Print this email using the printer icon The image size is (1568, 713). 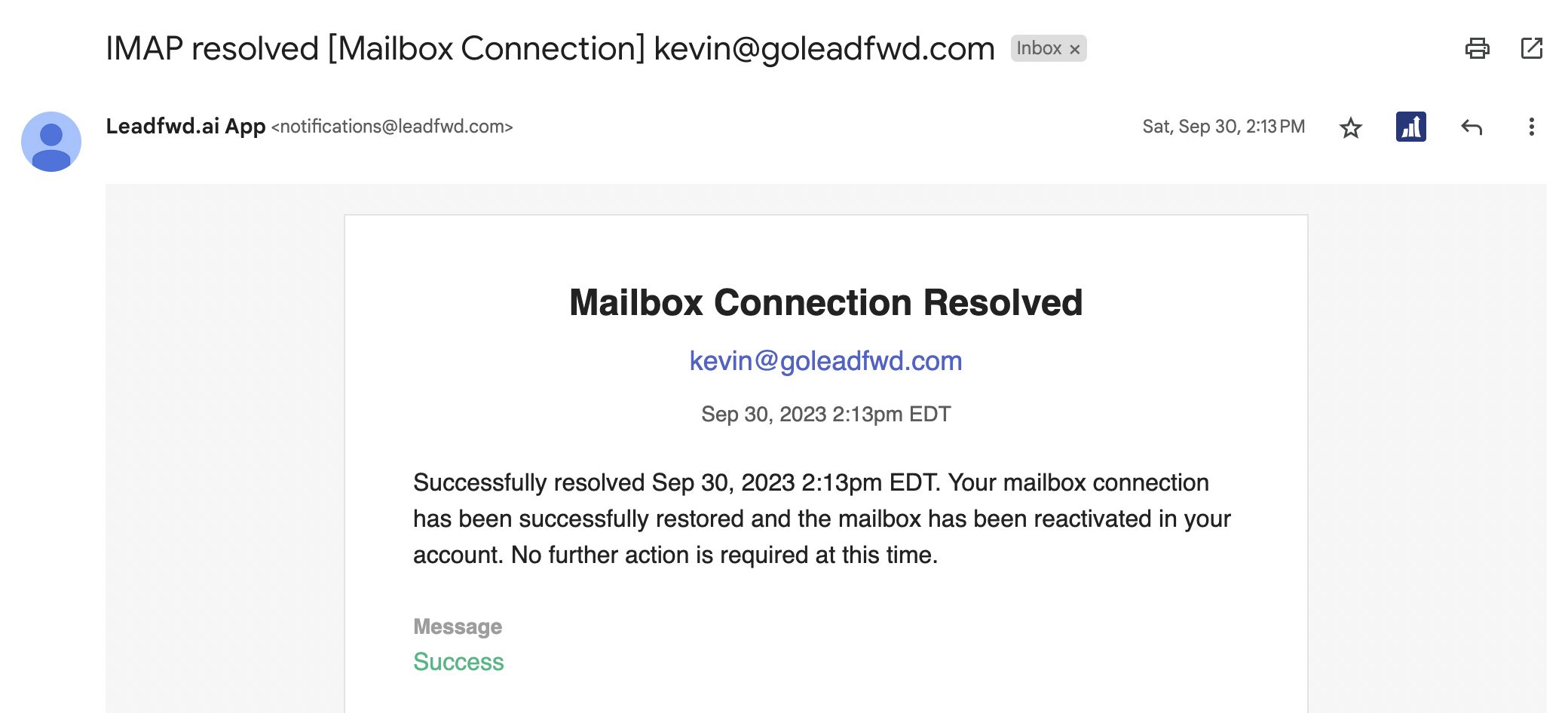pyautogui.click(x=1477, y=48)
